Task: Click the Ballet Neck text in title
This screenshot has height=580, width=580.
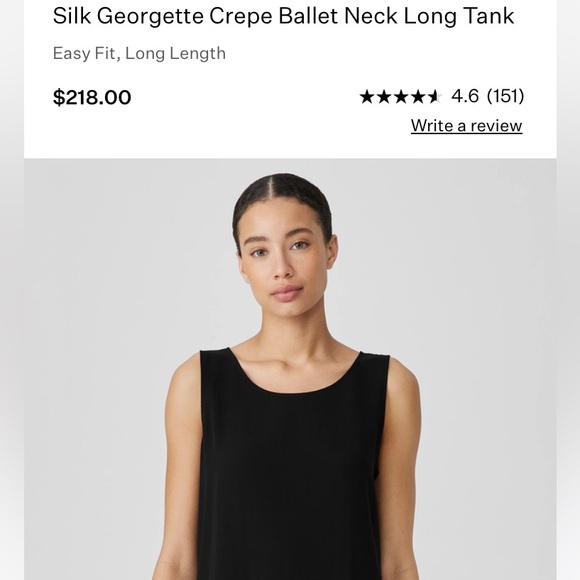Action: pyautogui.click(x=338, y=16)
